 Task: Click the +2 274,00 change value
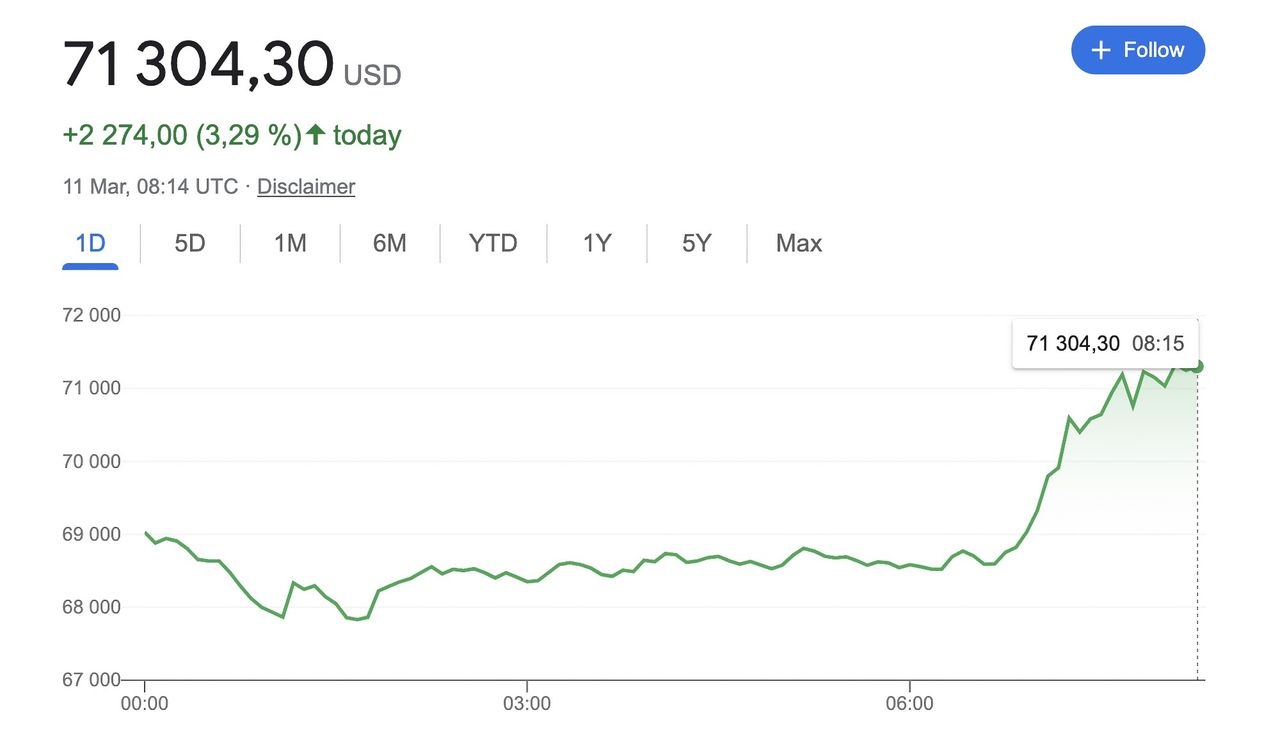pos(125,135)
